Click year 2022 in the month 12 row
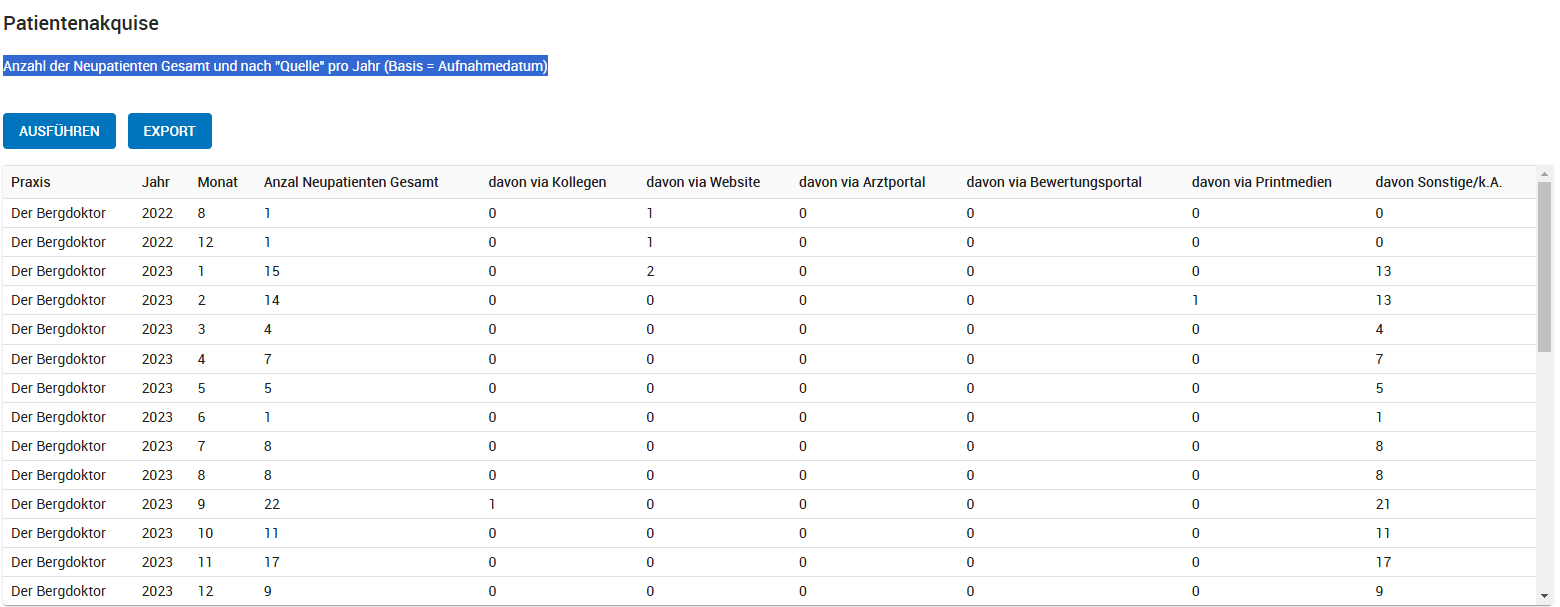Image resolution: width=1560 pixels, height=607 pixels. 157,242
